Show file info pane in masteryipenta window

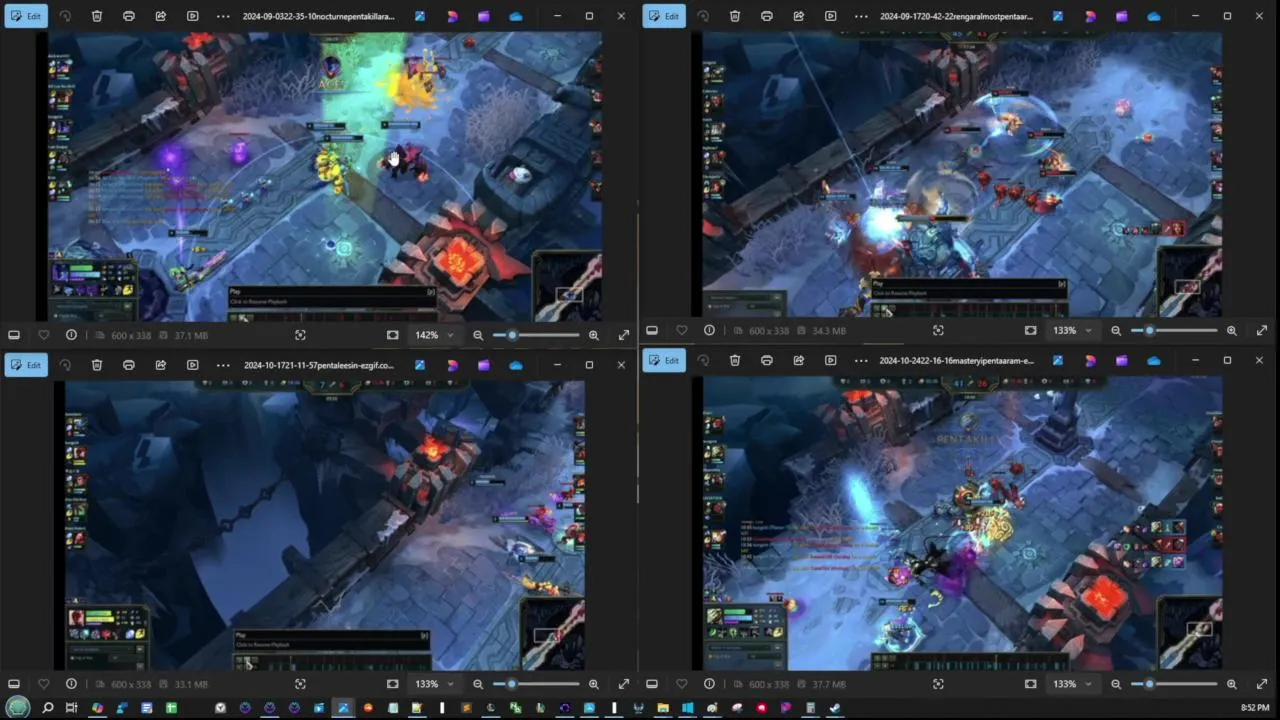[x=709, y=684]
